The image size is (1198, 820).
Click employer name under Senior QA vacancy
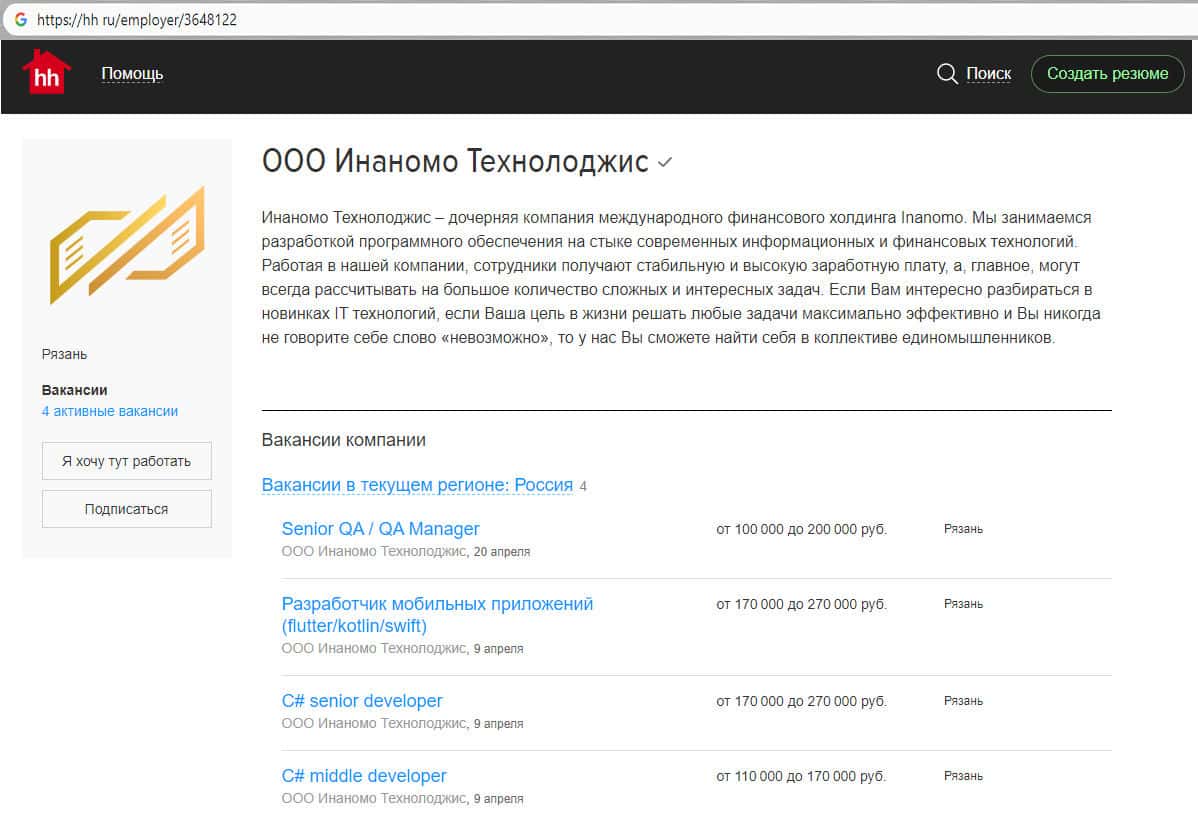pos(374,551)
